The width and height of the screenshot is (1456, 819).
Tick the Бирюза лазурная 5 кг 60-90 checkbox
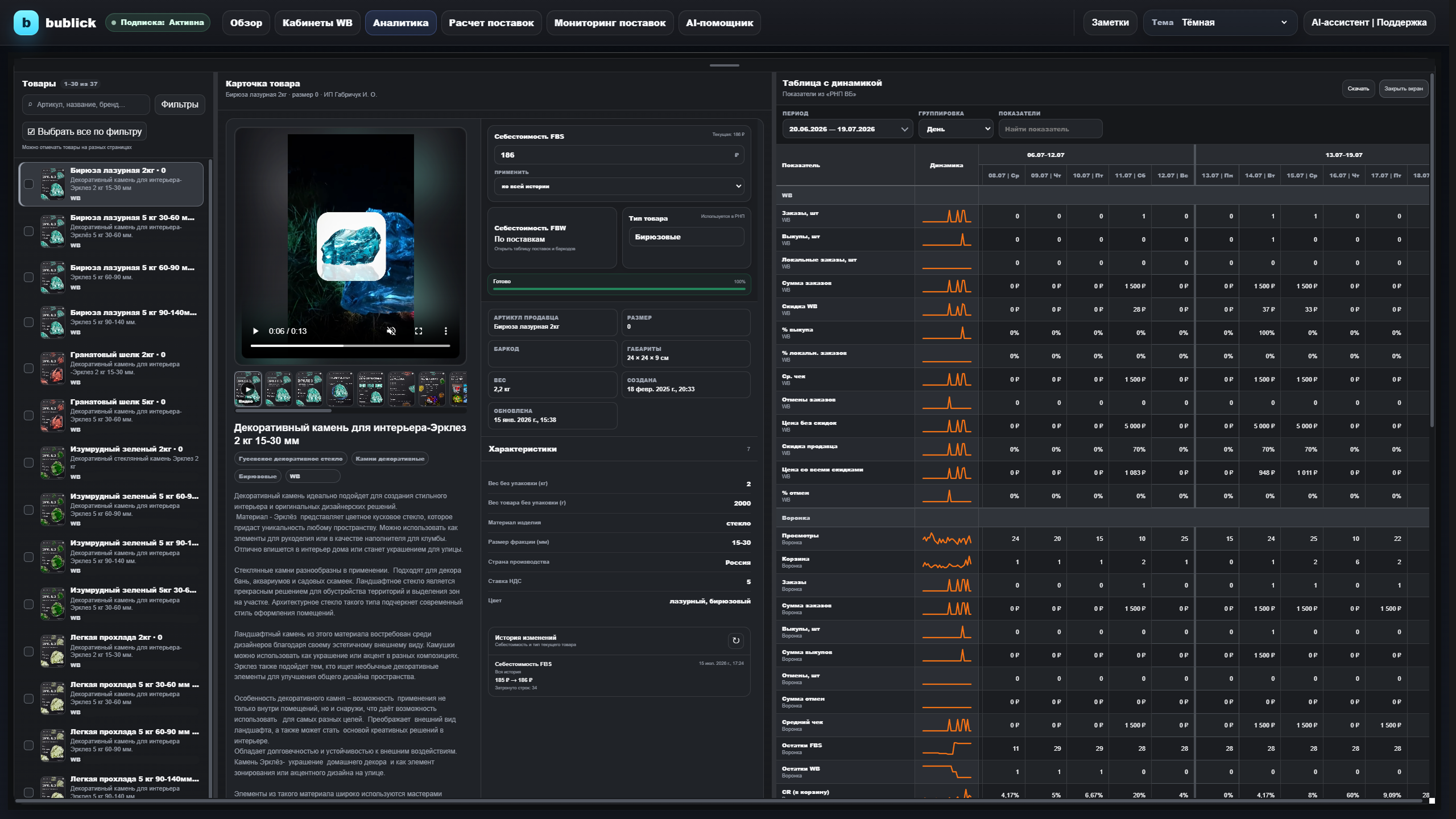coord(28,277)
